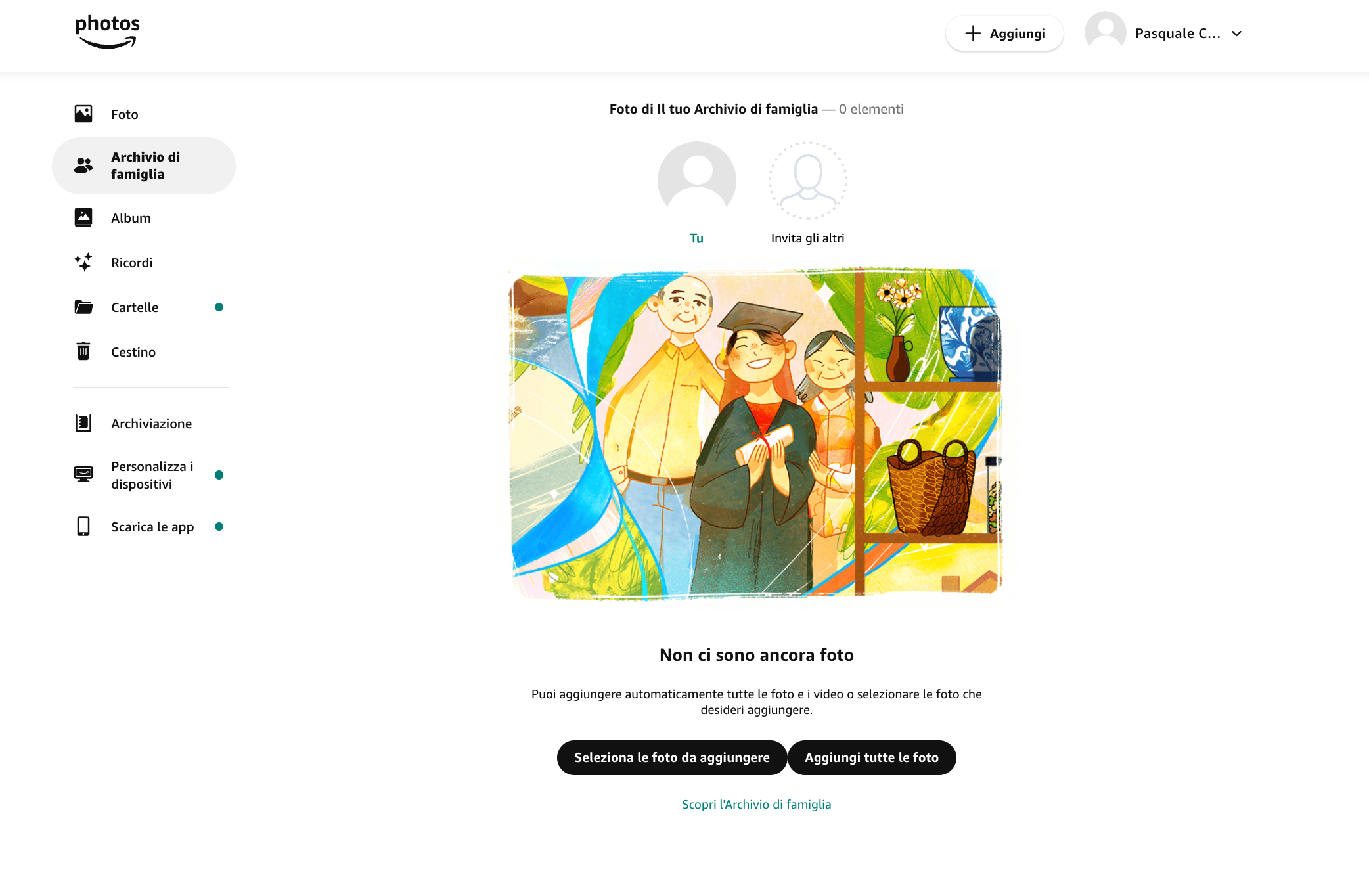Open Personalizza i dispositivi monitor icon

tap(83, 475)
